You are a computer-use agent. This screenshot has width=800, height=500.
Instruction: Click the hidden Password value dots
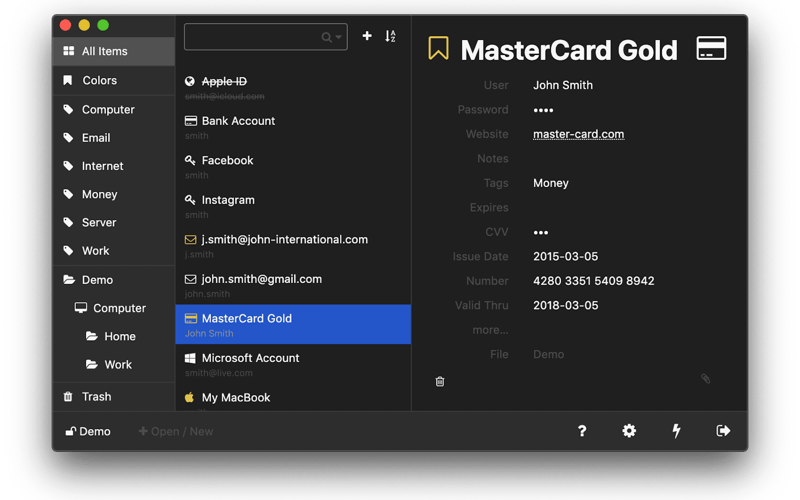[543, 110]
